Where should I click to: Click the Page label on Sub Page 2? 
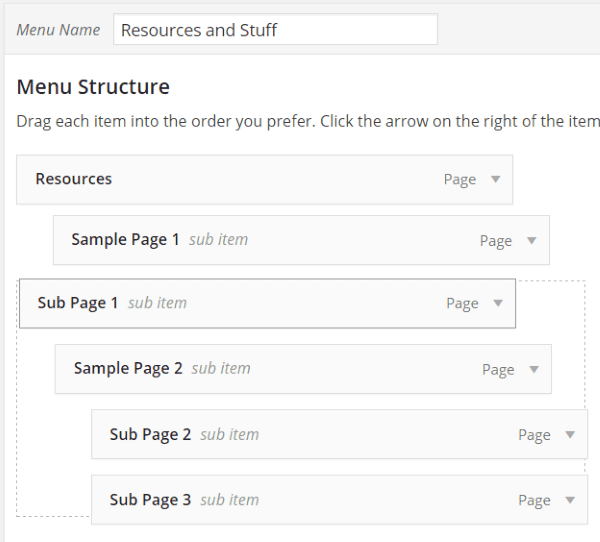[535, 435]
